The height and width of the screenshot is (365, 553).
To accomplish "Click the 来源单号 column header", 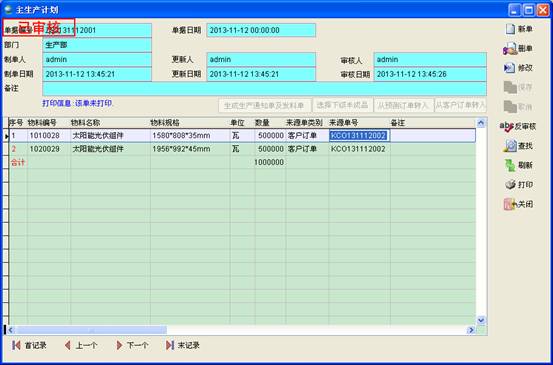I will click(359, 123).
